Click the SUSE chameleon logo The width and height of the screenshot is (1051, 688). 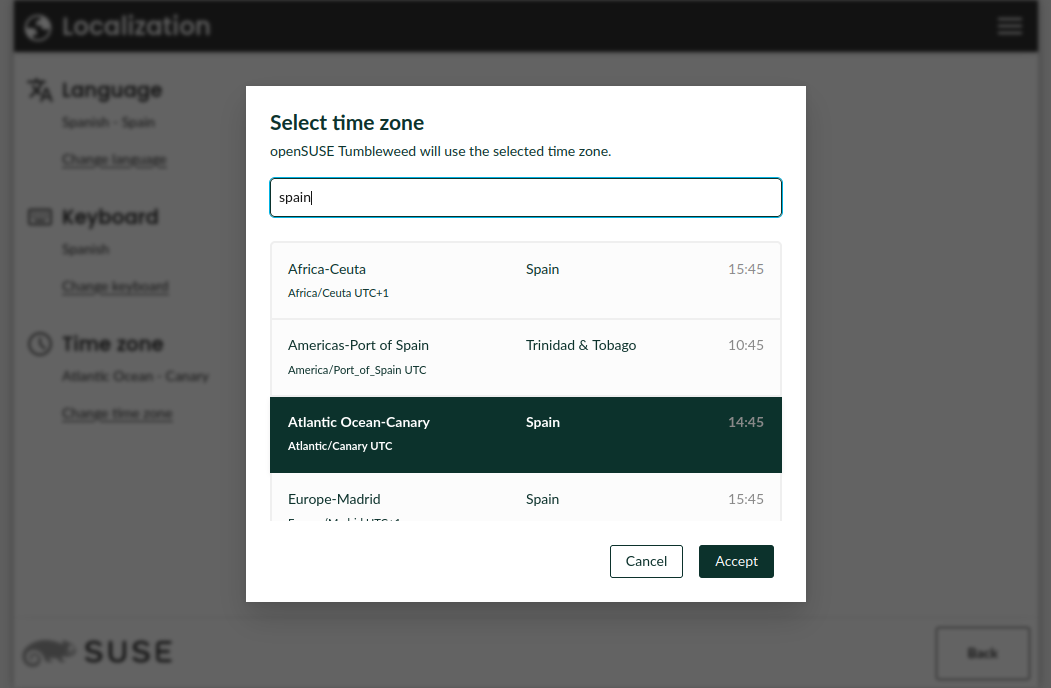[50, 653]
